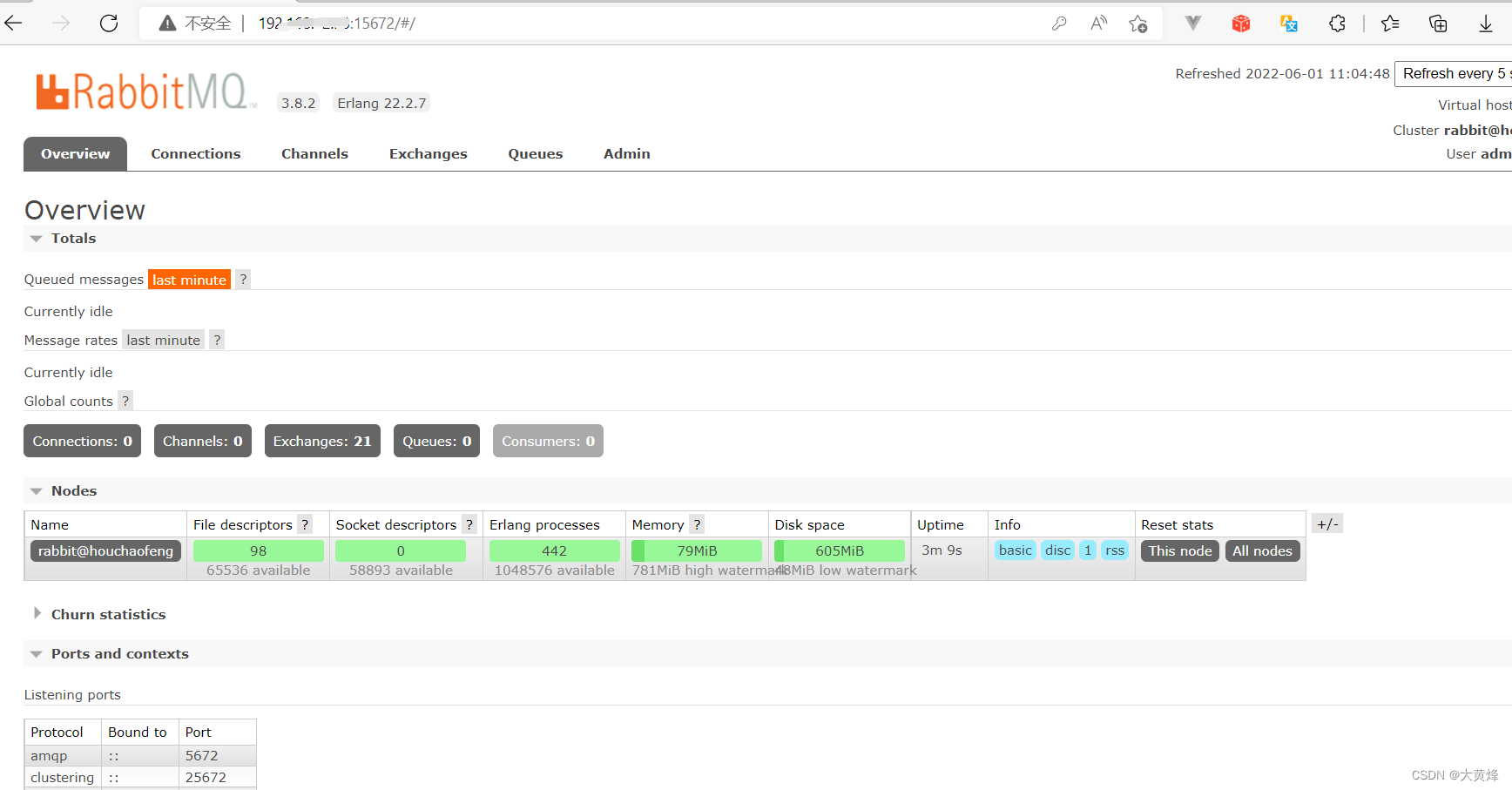The width and height of the screenshot is (1512, 790).
Task: Click the version 3.8.2 label
Action: click(x=298, y=103)
